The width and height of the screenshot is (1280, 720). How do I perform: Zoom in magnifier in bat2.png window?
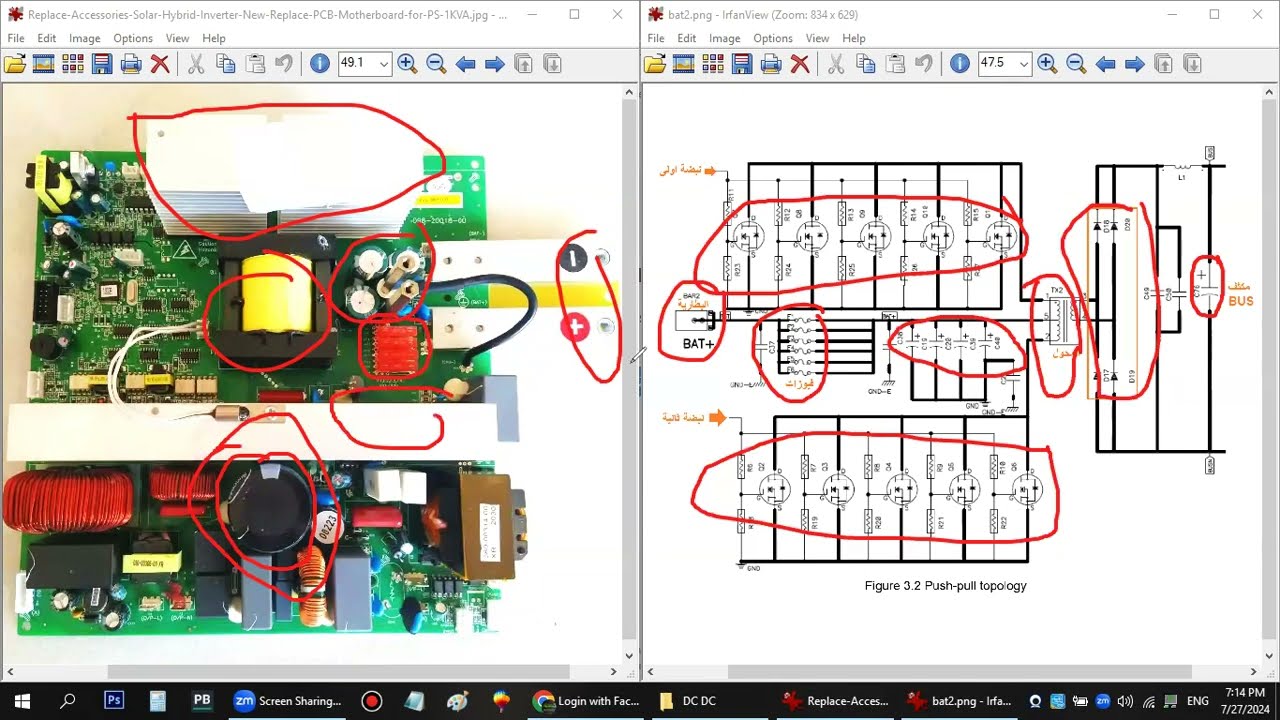(x=1047, y=64)
